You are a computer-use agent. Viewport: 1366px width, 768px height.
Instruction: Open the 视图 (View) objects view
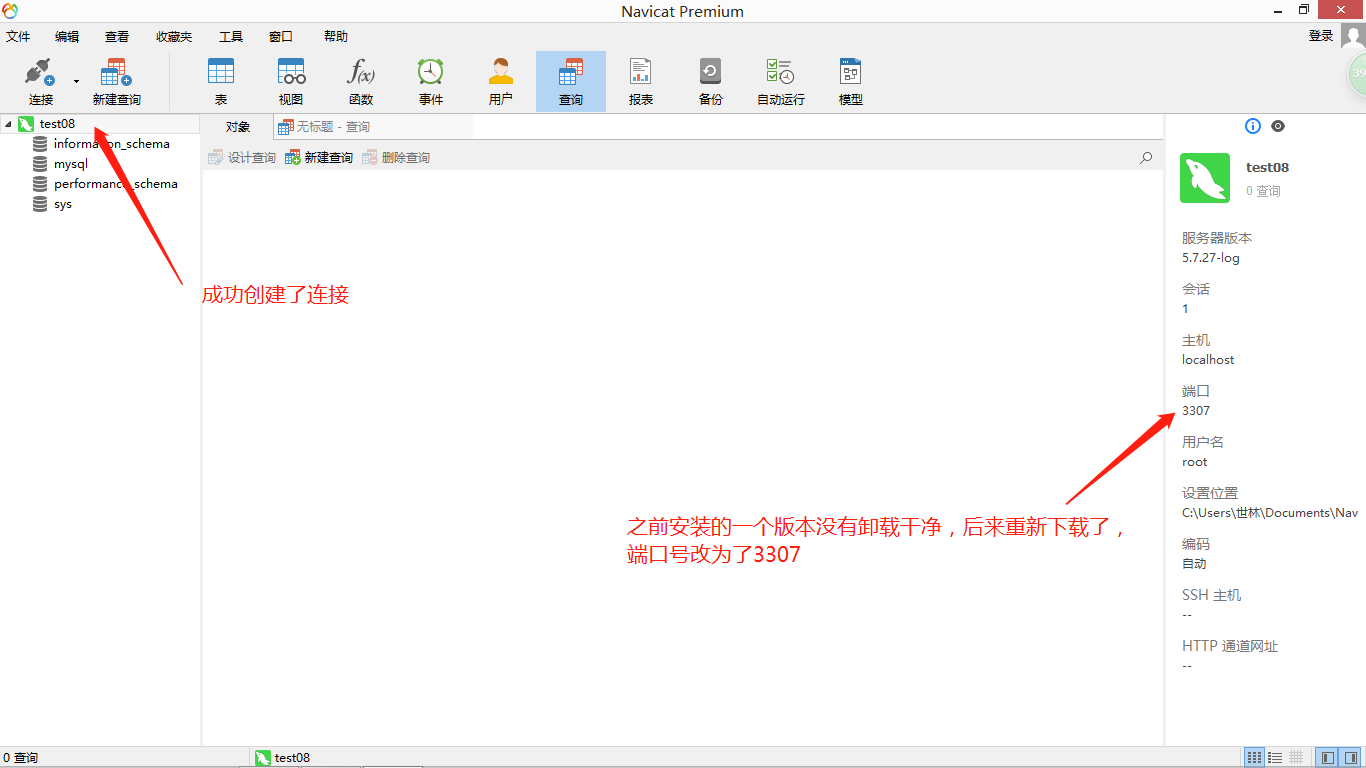click(x=291, y=81)
